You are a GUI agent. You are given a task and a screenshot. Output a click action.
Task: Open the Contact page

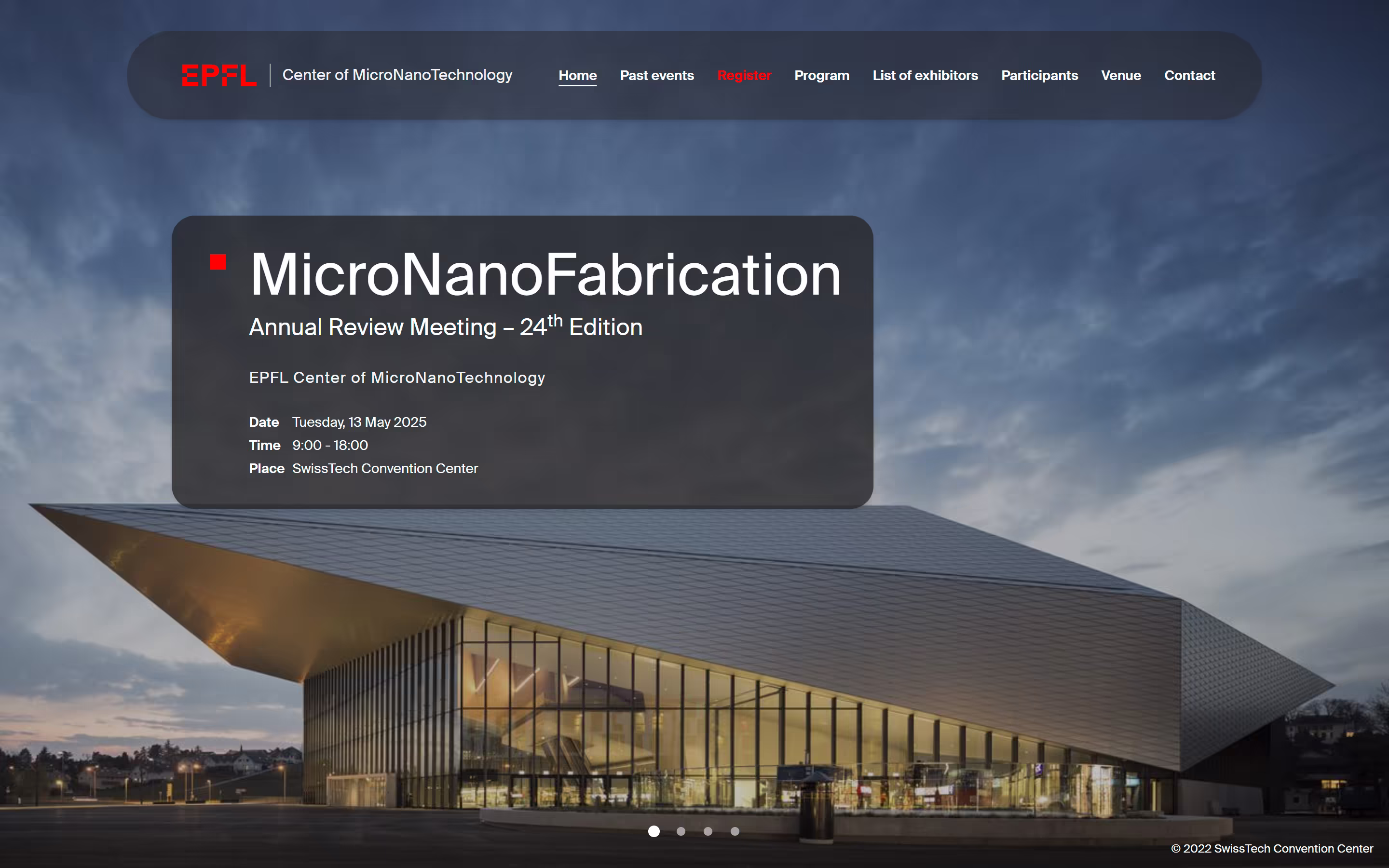click(x=1190, y=75)
